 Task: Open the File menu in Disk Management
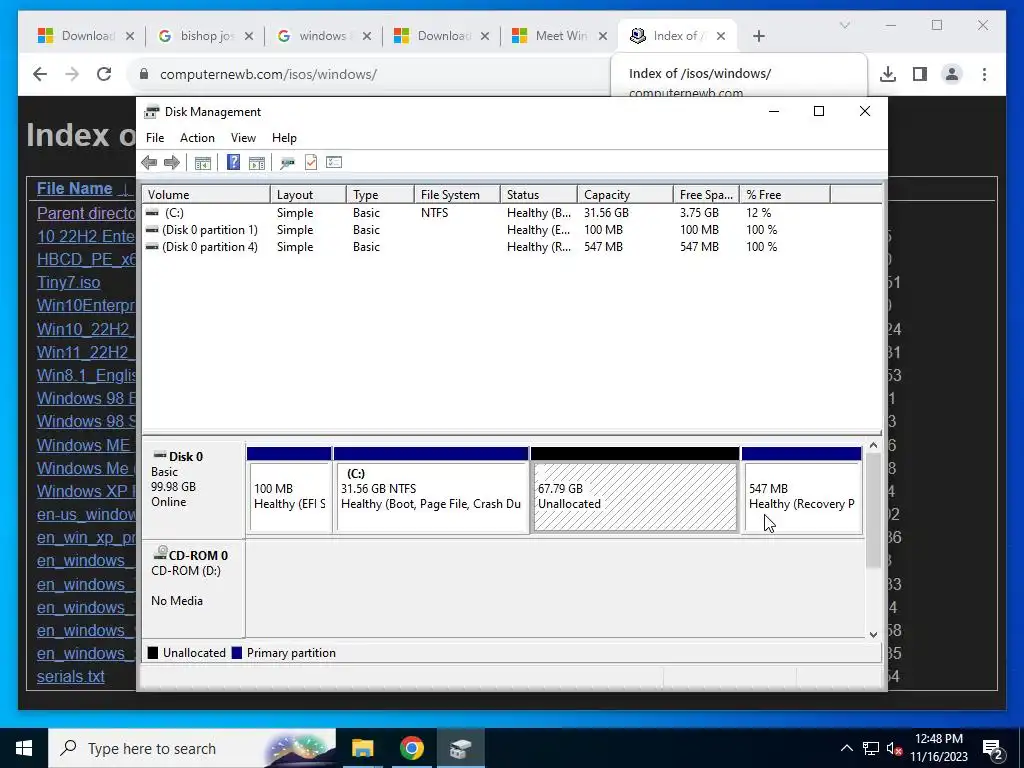point(155,138)
